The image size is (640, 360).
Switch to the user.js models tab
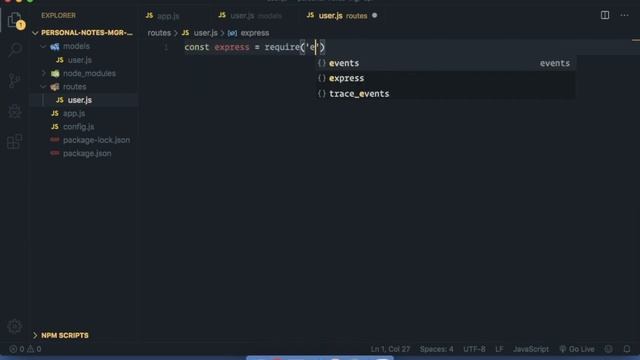click(250, 16)
